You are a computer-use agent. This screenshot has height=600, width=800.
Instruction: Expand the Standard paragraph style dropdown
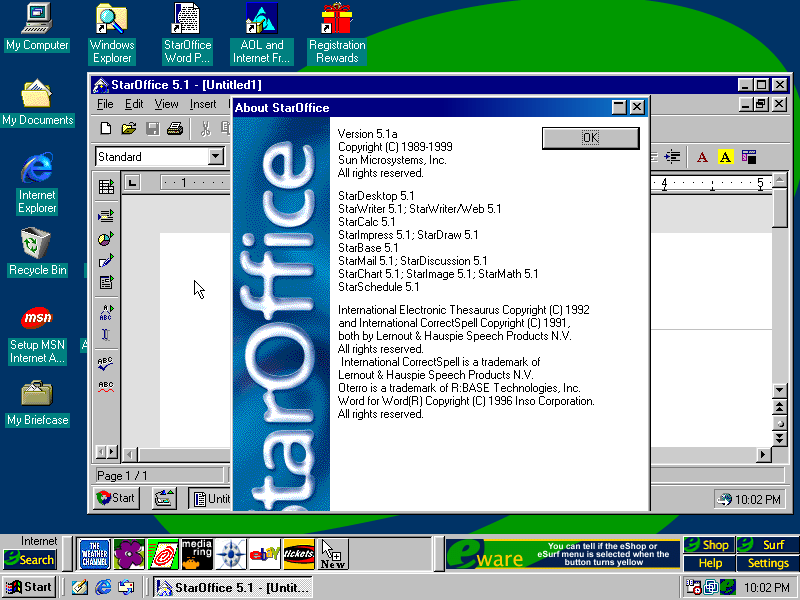[216, 157]
